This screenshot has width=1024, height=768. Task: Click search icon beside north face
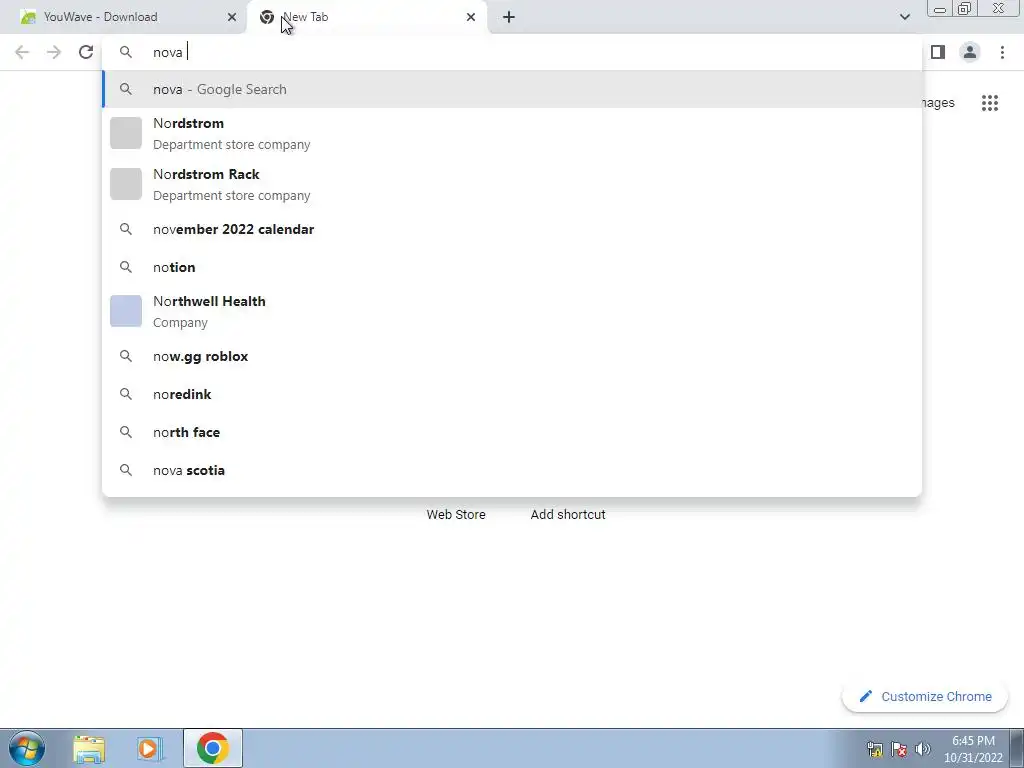[126, 432]
